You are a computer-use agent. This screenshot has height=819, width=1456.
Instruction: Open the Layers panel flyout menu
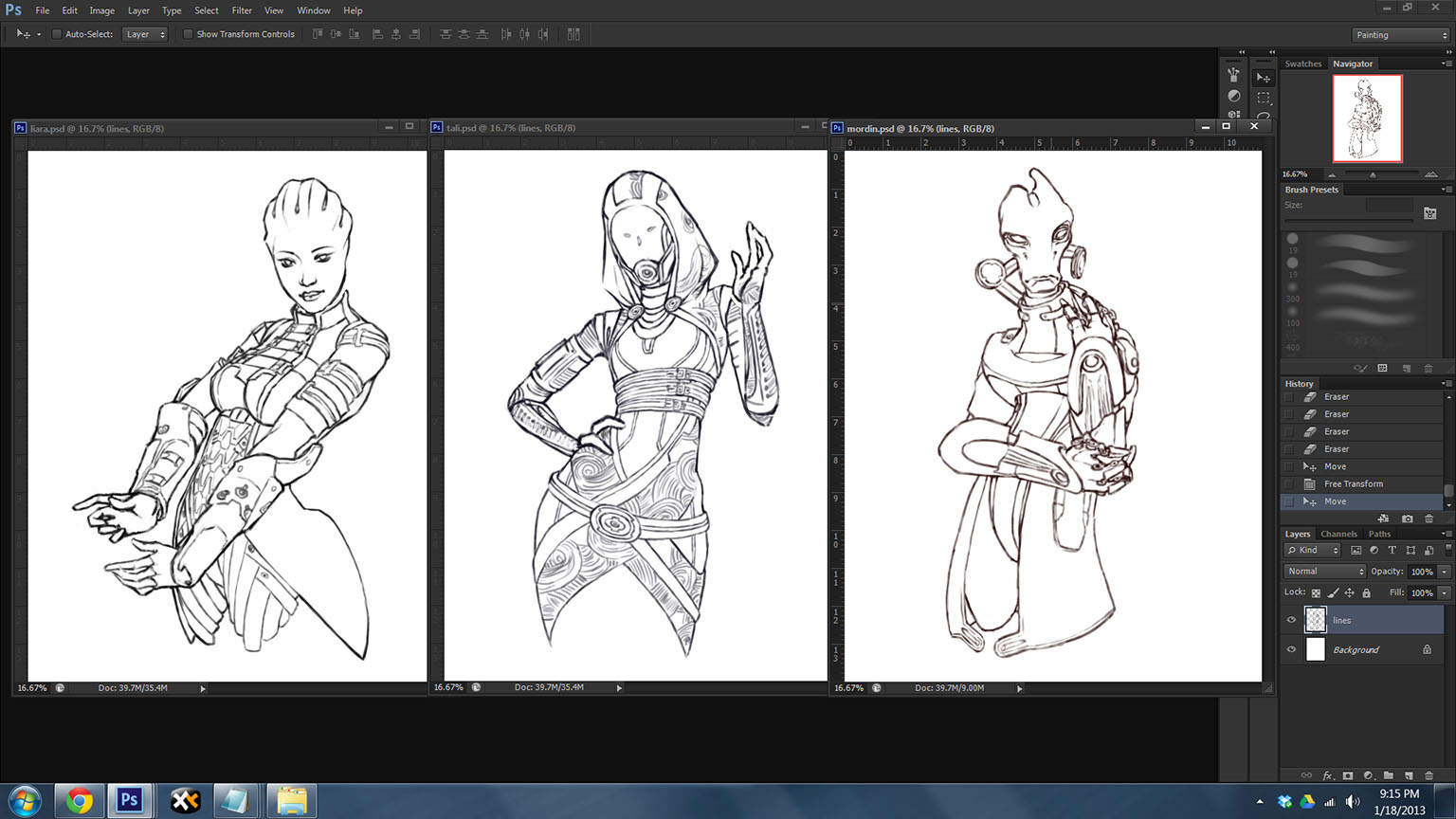(1447, 534)
